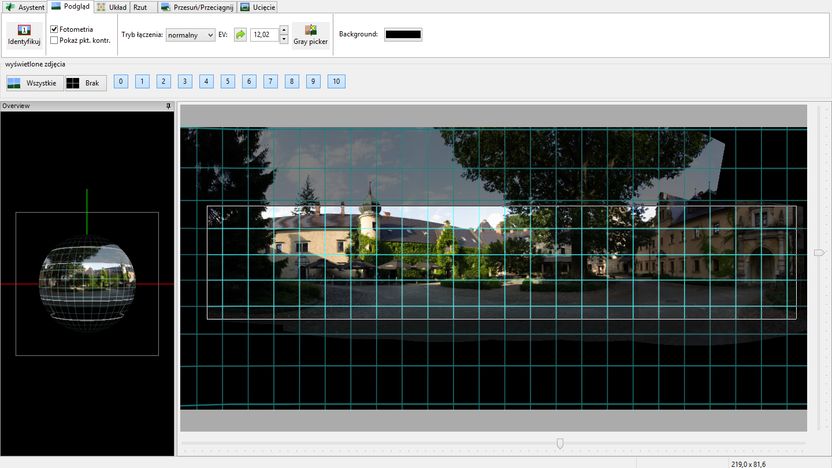Open the Asystent tab

coord(24,7)
